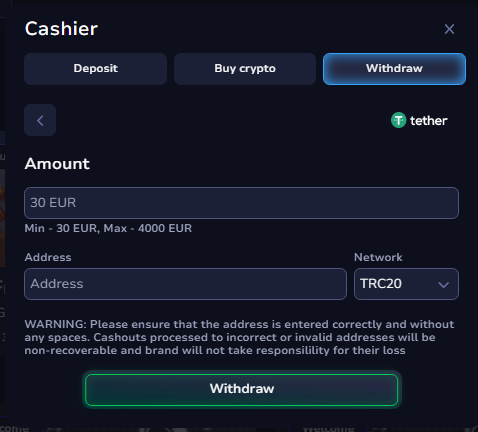Click the green Withdraw button at bottom
The height and width of the screenshot is (432, 478).
[x=242, y=390]
